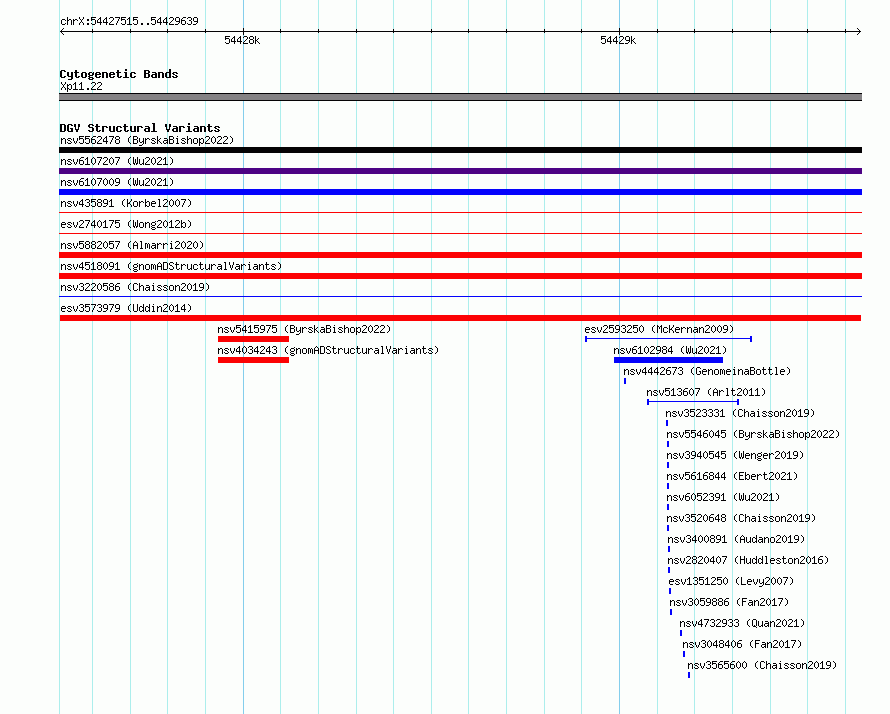Click the red bar for esv3573979
The height and width of the screenshot is (714, 890).
[x=460, y=318]
